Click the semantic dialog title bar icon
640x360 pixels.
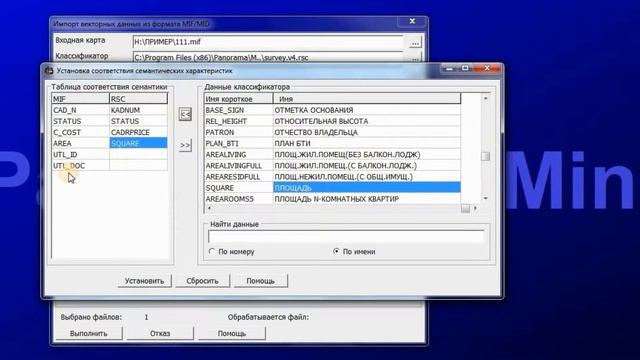click(49, 71)
